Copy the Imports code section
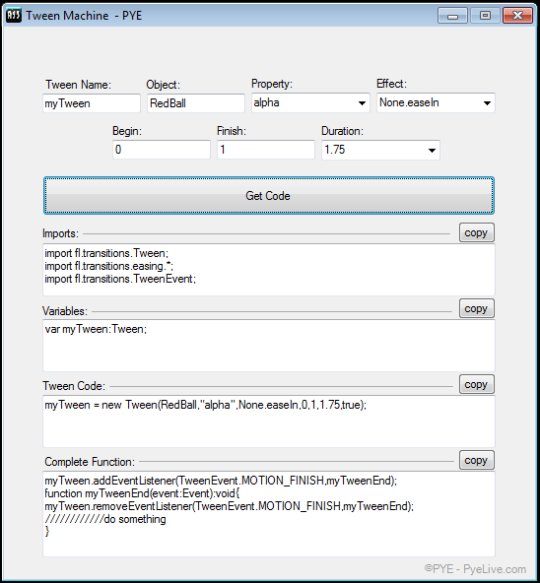This screenshot has height=583, width=540. tap(476, 233)
